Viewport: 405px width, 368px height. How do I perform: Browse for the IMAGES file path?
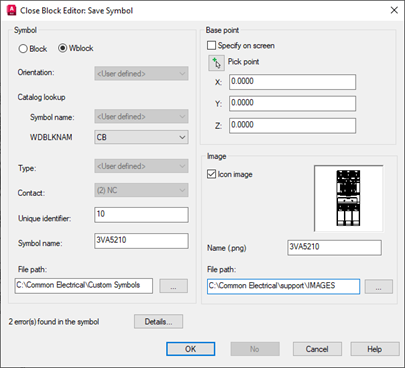379,287
